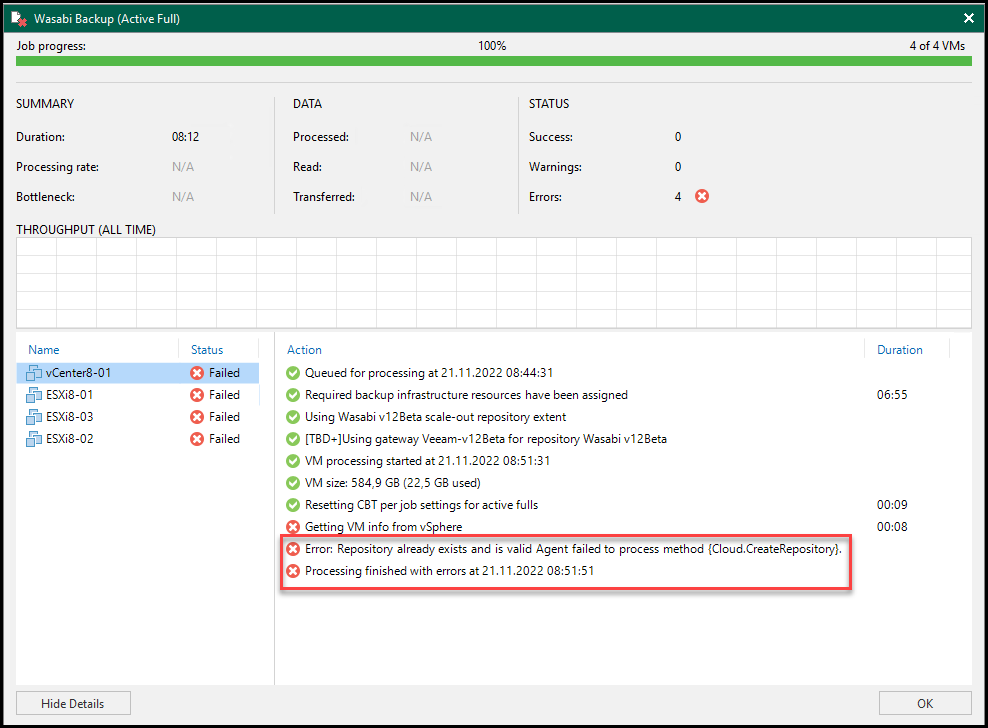Click the 'THROUGHPUT (ALL TIME)' heading
The width and height of the screenshot is (988, 728).
pyautogui.click(x=86, y=230)
